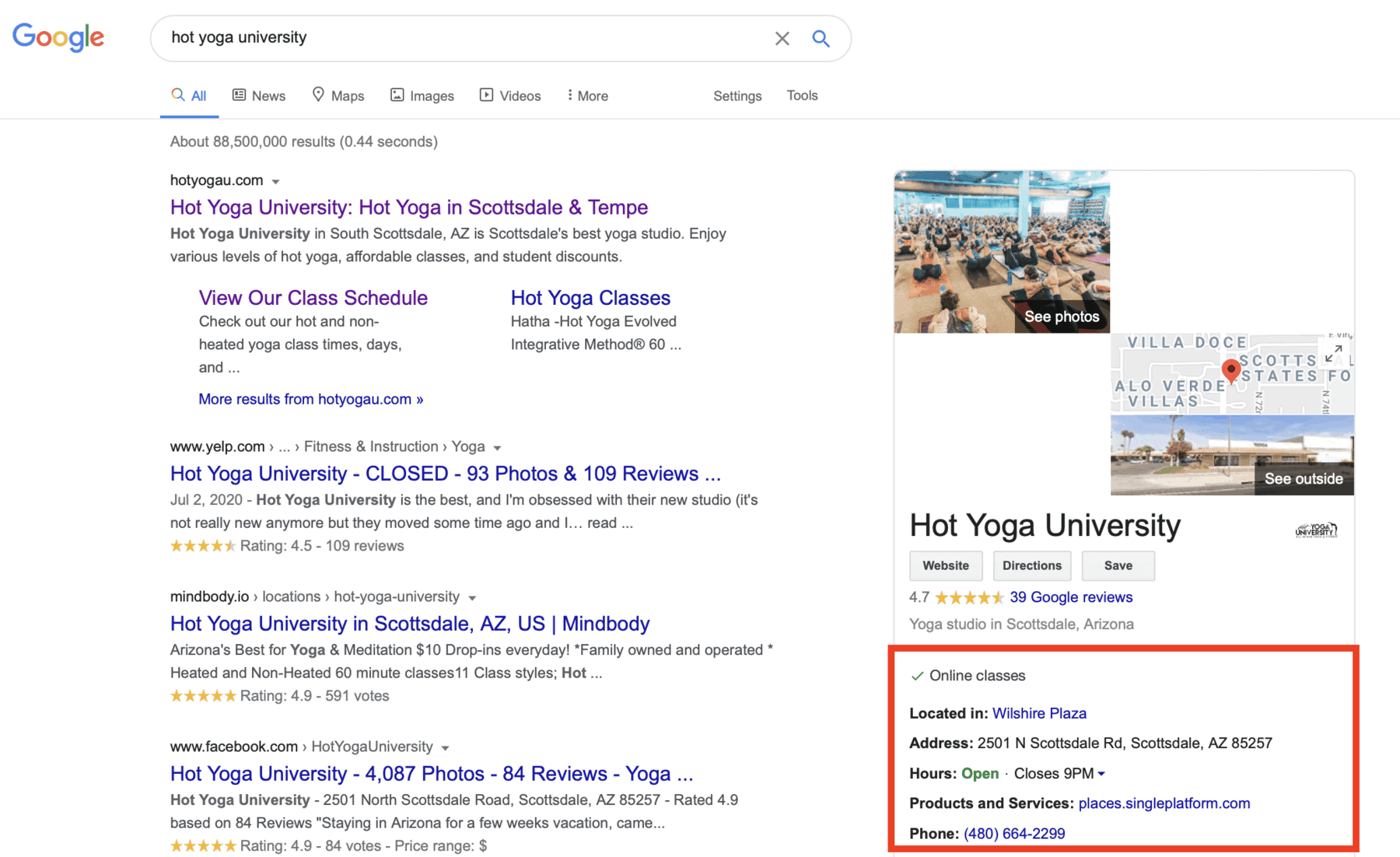Click the blue magnifying glass search icon
Screen dimensions: 1400x857
pyautogui.click(x=821, y=38)
